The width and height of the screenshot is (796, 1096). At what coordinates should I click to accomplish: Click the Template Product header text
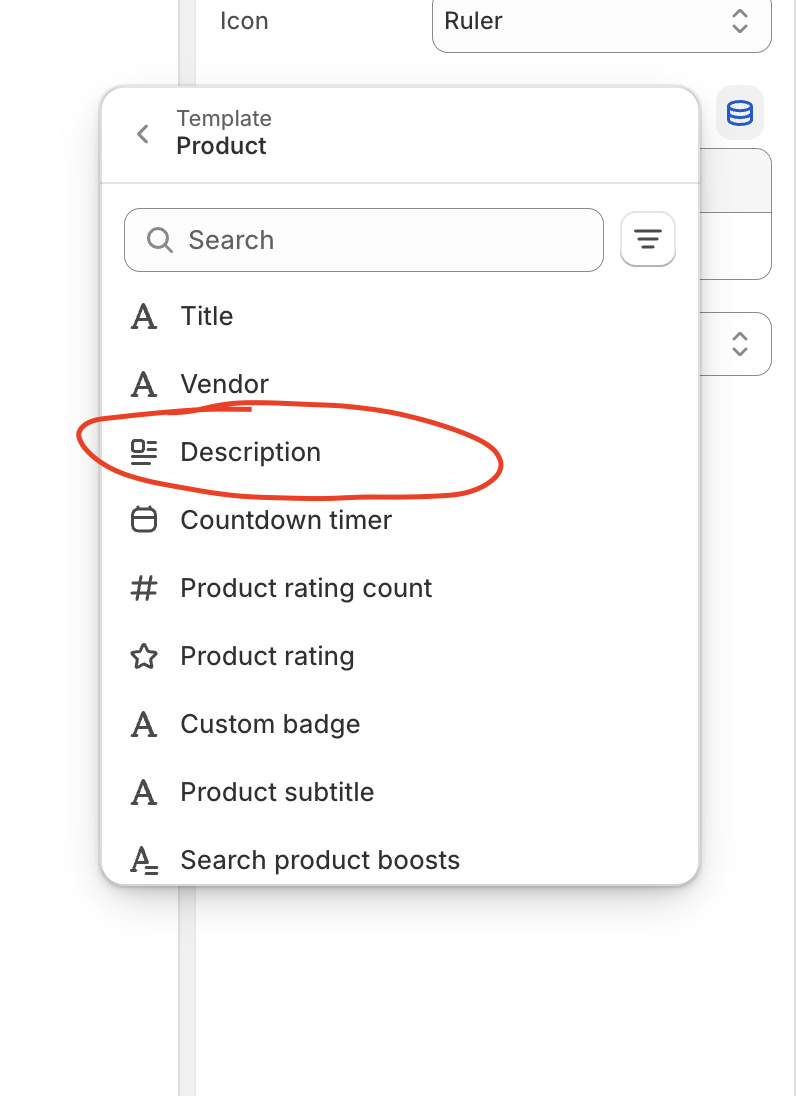(x=223, y=133)
